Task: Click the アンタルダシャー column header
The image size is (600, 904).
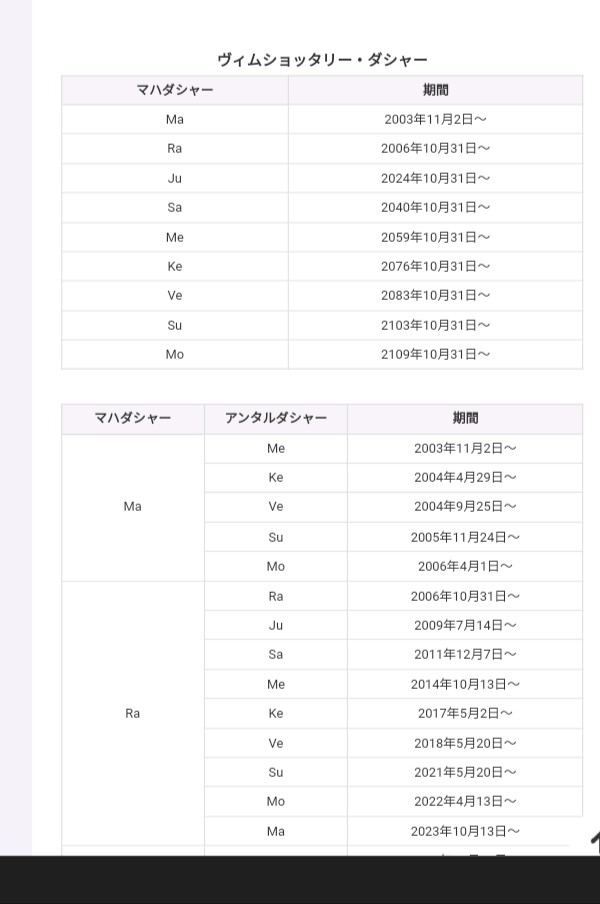Action: (276, 418)
